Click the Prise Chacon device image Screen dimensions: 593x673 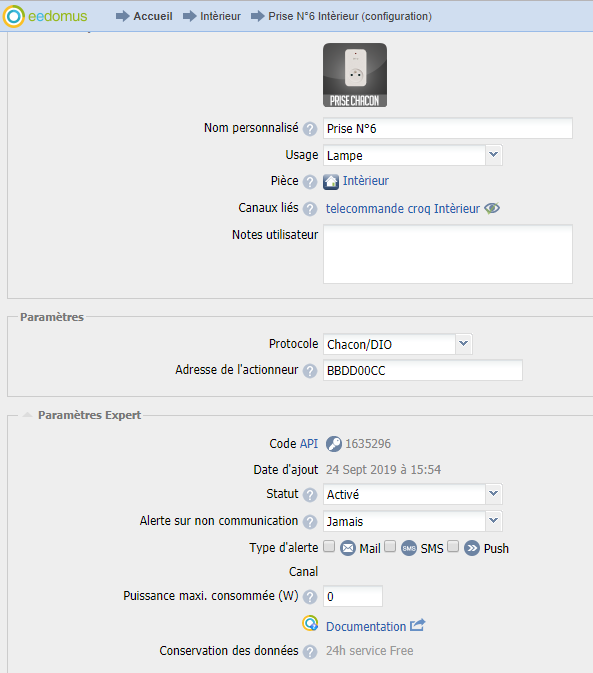click(355, 75)
